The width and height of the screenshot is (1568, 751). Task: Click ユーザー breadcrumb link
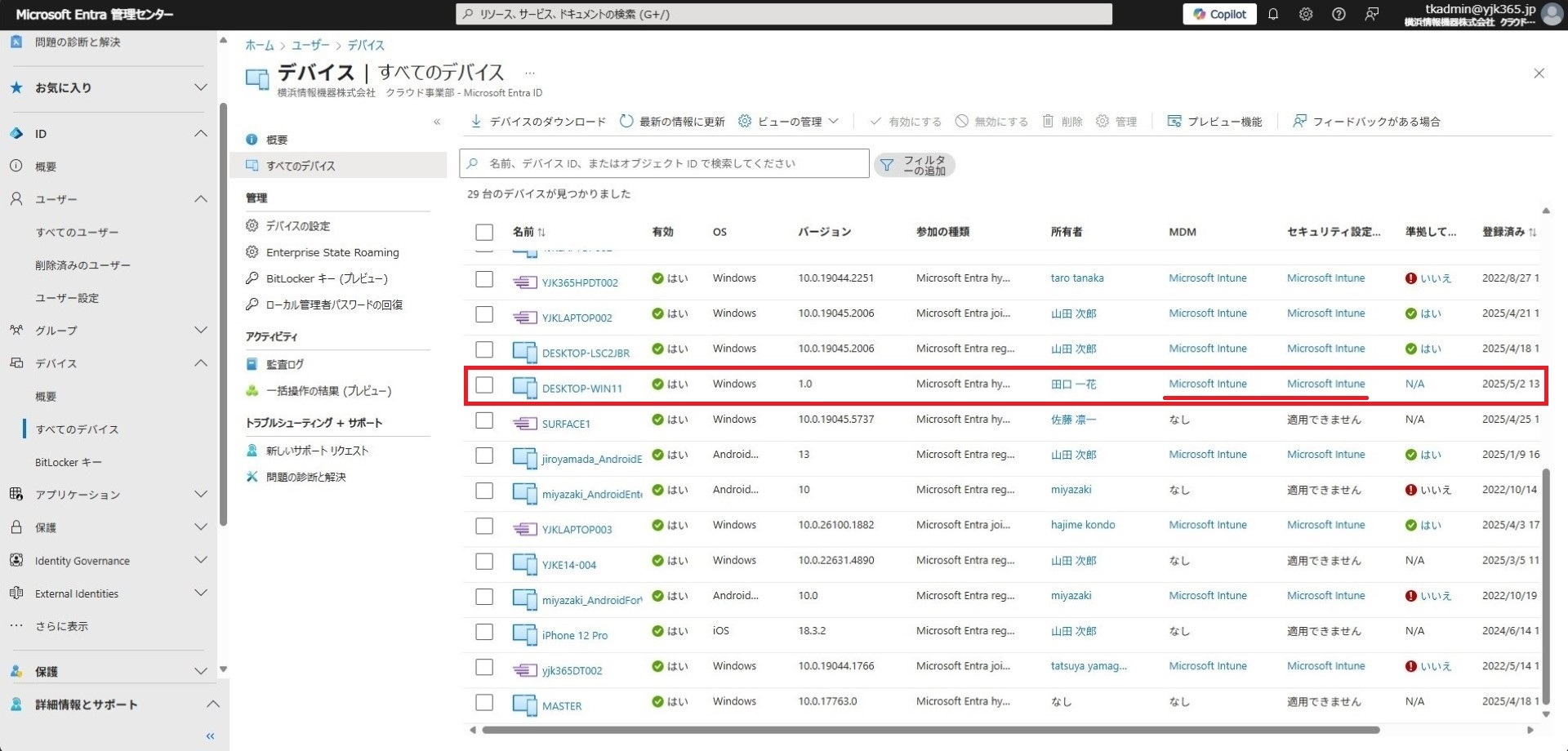pyautogui.click(x=310, y=45)
